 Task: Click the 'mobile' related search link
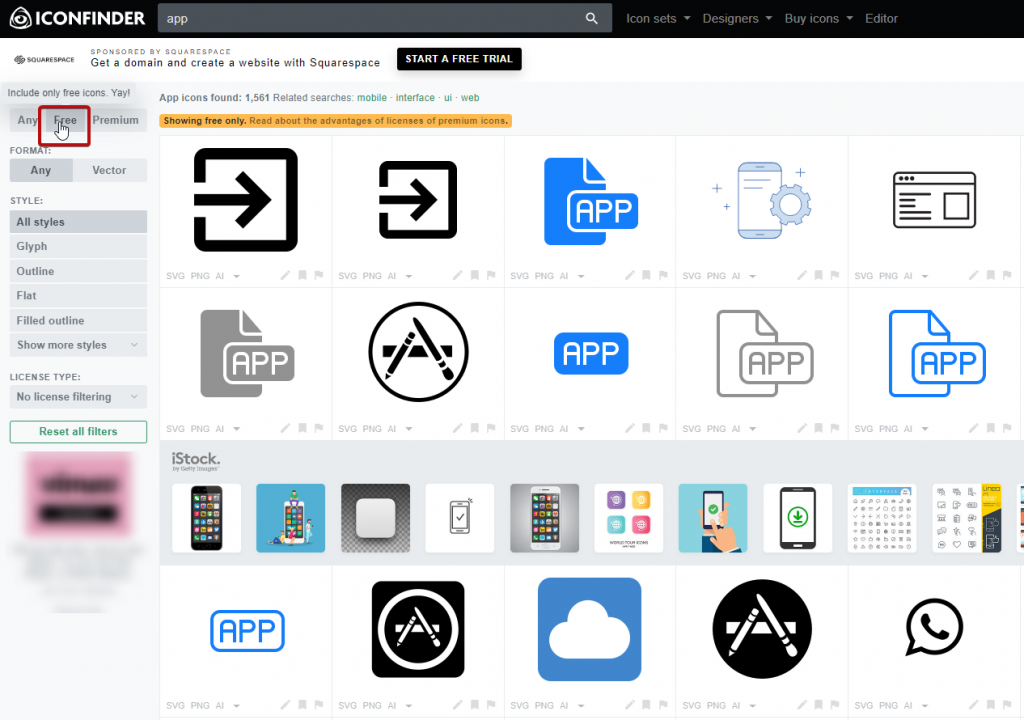(x=371, y=98)
